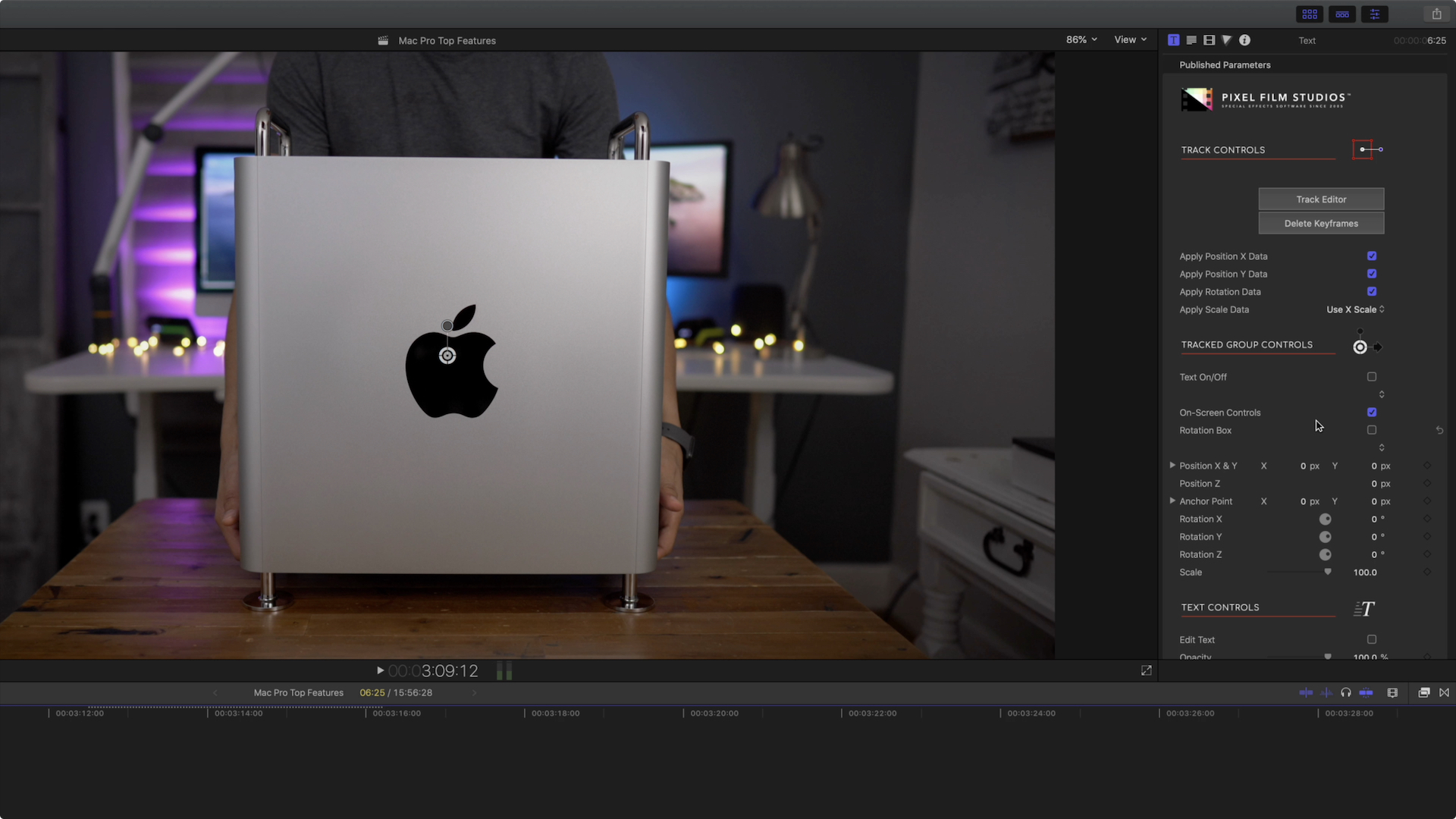Viewport: 1456px width, 819px height.
Task: Uncheck Apply Rotation Data
Action: coord(1371,292)
